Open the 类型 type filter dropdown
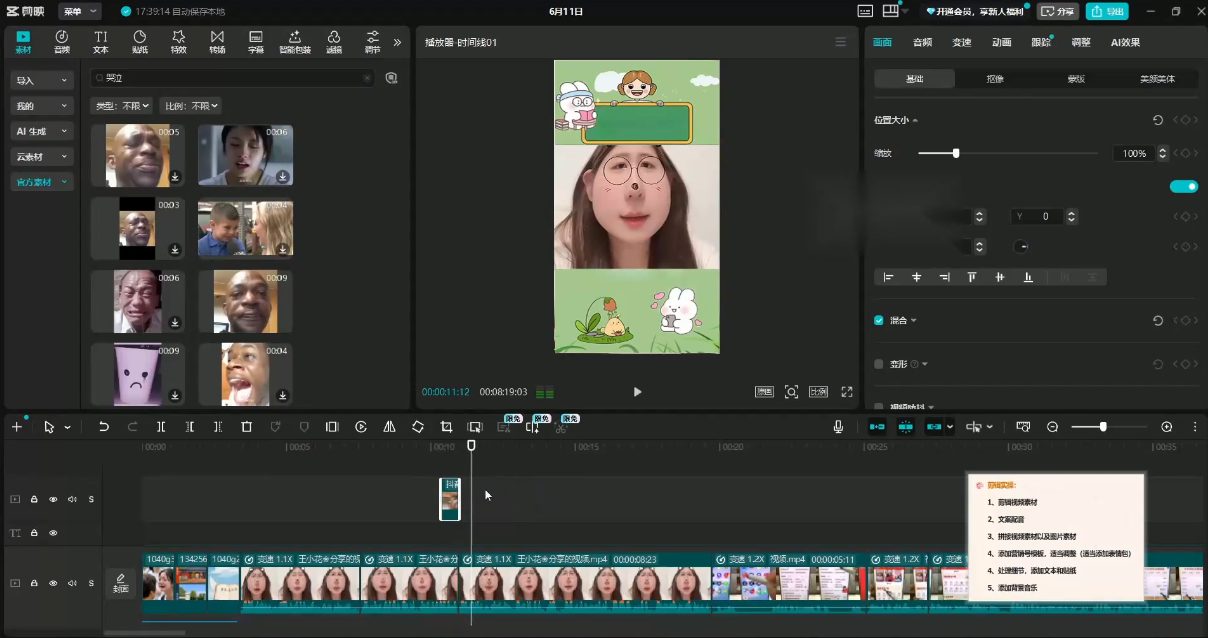This screenshot has height=638, width=1208. pyautogui.click(x=122, y=105)
